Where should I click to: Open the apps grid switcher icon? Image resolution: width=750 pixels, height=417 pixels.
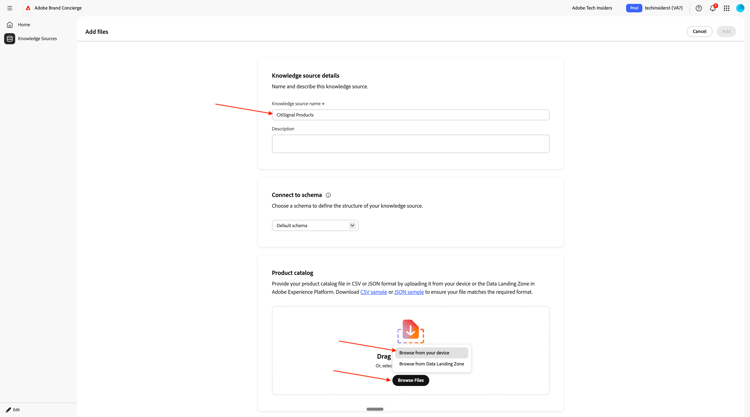[x=727, y=8]
